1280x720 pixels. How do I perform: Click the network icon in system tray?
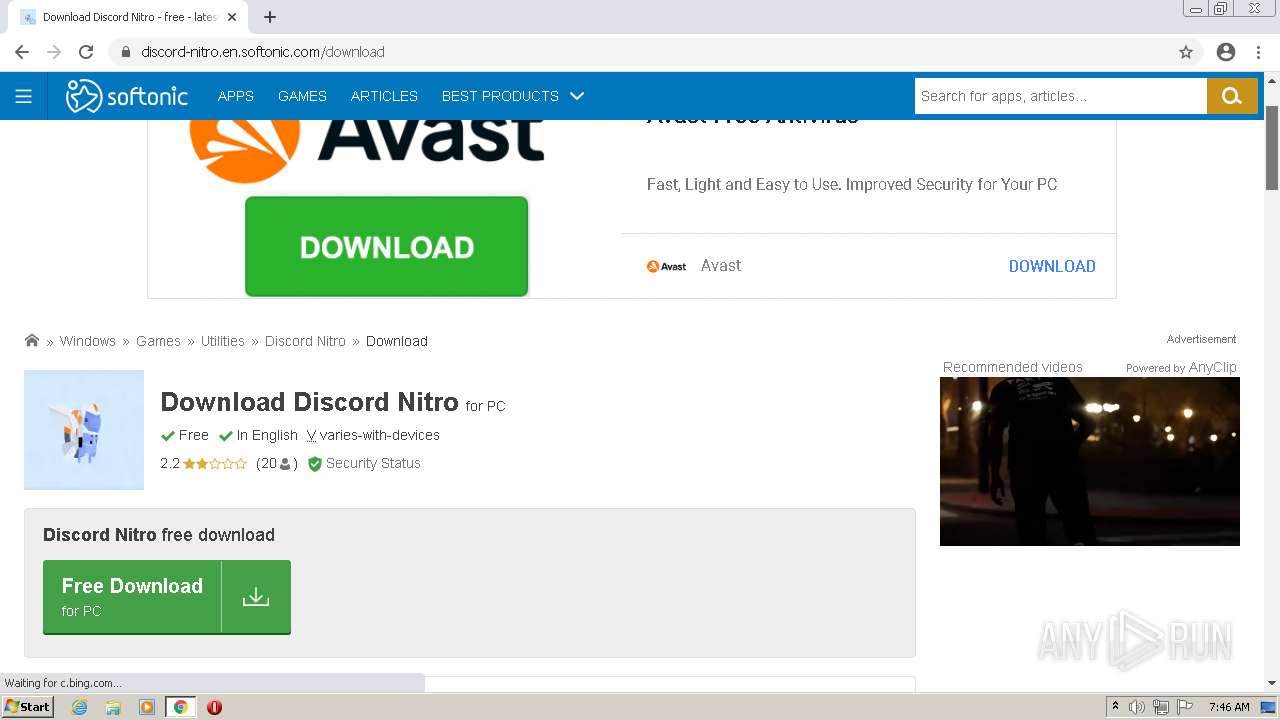(x=1161, y=707)
